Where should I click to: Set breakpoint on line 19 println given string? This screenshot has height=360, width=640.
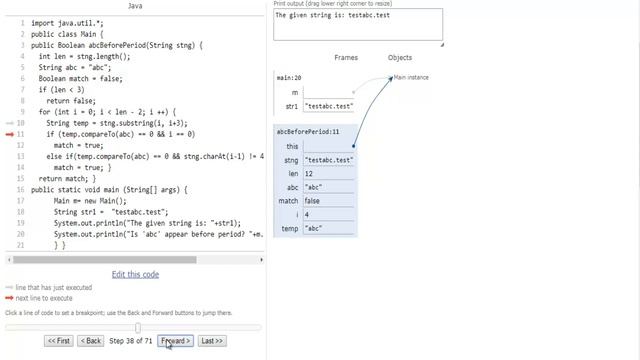coord(147,223)
